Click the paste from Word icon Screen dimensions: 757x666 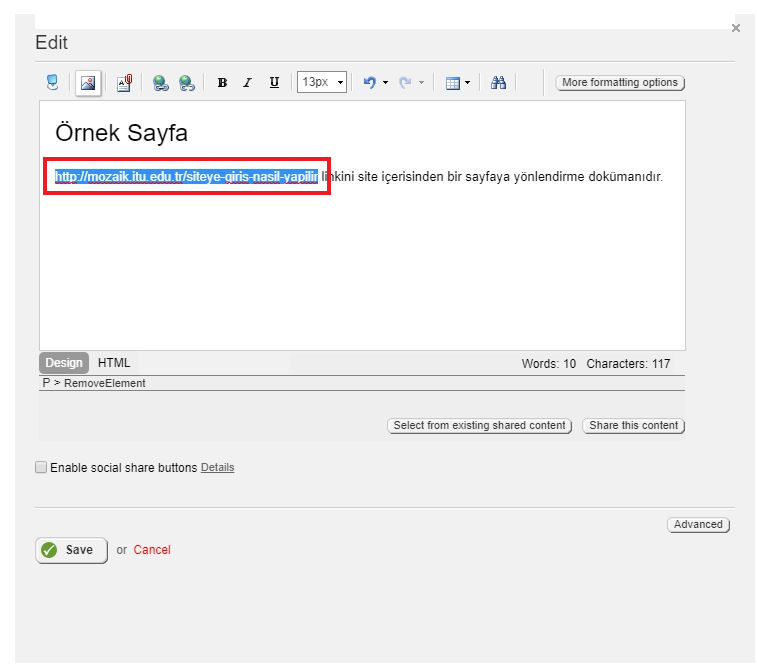(x=53, y=83)
